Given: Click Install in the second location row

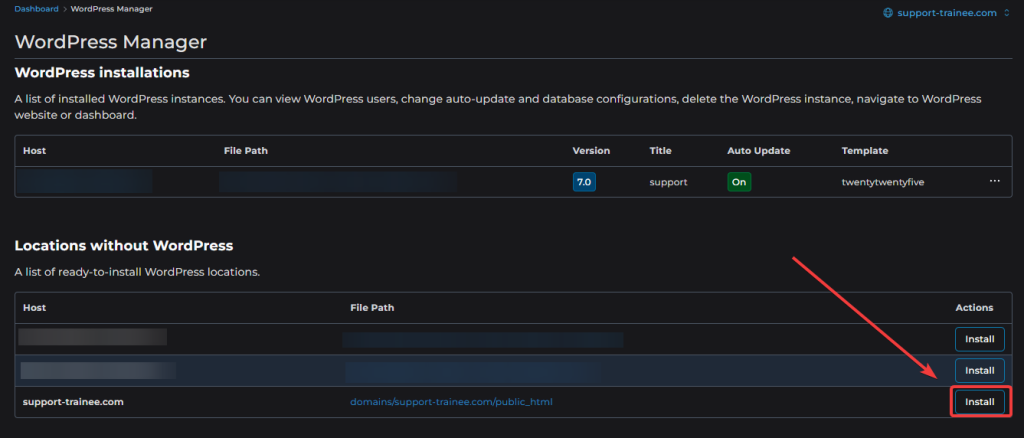Looking at the screenshot, I should [x=980, y=370].
